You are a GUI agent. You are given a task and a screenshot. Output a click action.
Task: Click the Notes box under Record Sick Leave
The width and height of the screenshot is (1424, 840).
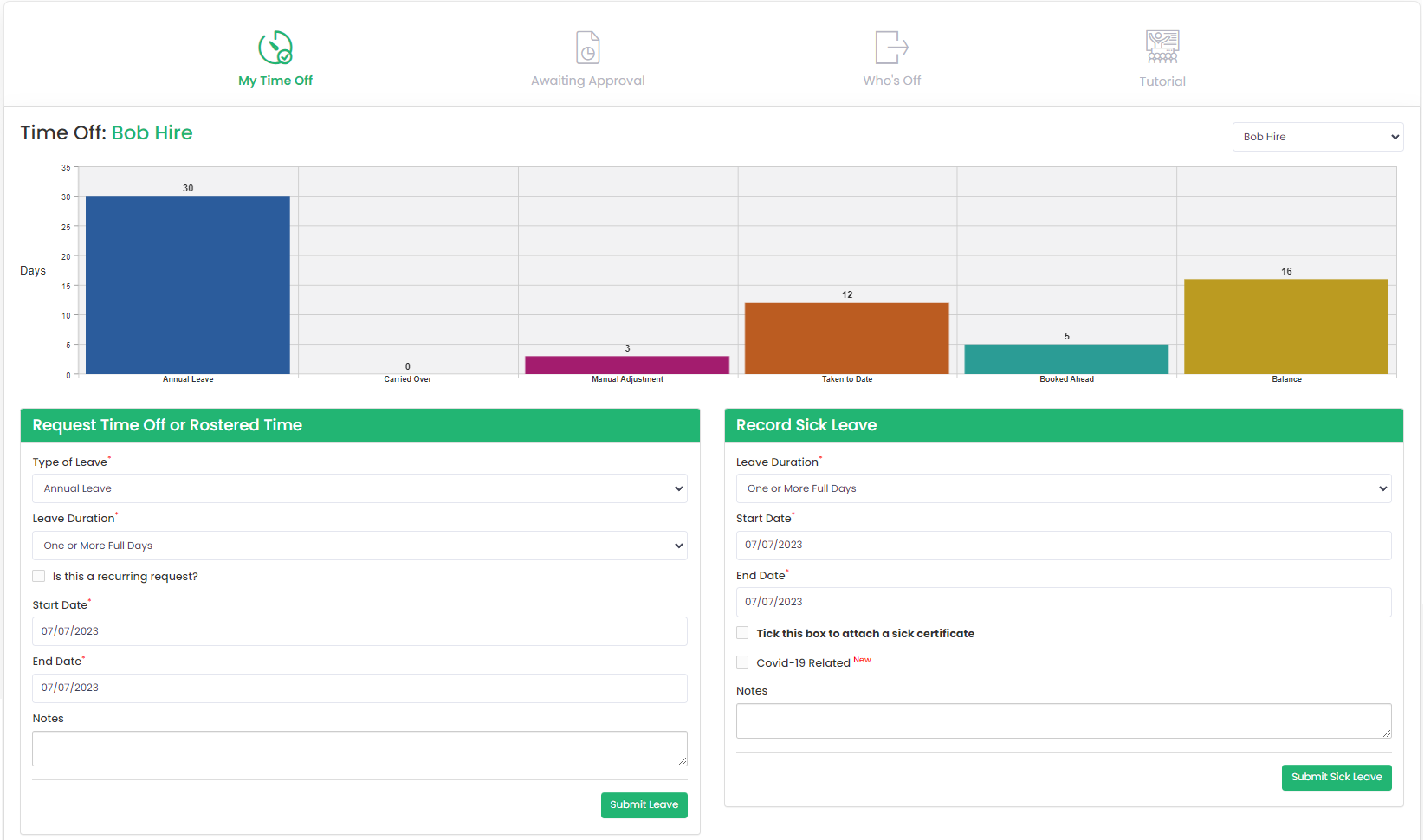(x=1063, y=720)
